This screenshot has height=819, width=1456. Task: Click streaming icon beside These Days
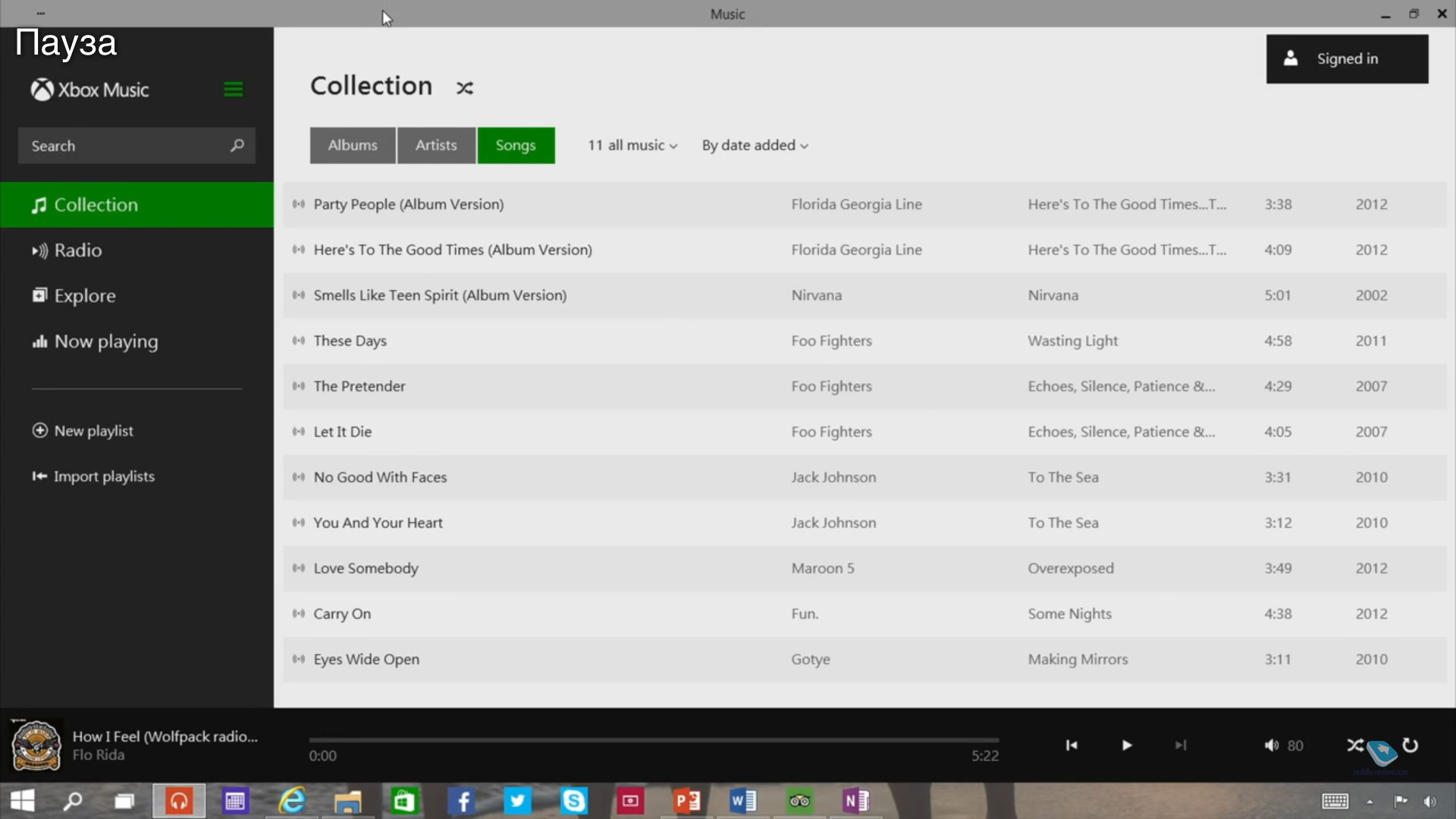(x=299, y=340)
